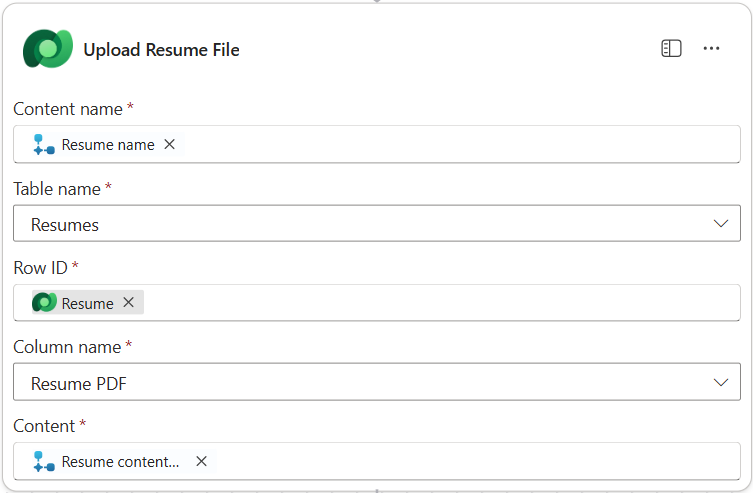Click inside the Content name field
Screen dimensions: 753x493
(450, 144)
